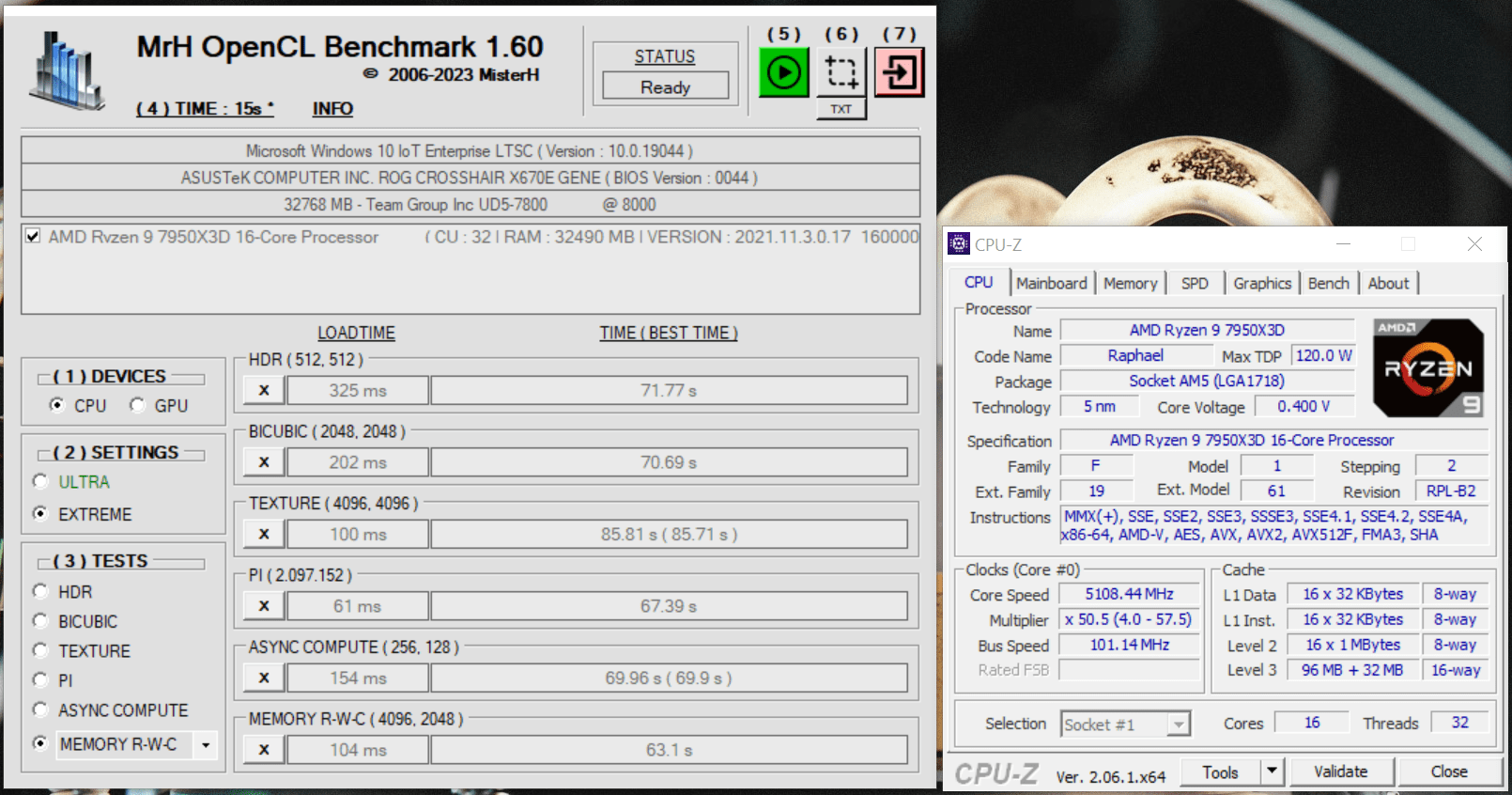Click the Code Name value Raphael
The width and height of the screenshot is (1512, 795).
(x=1135, y=355)
